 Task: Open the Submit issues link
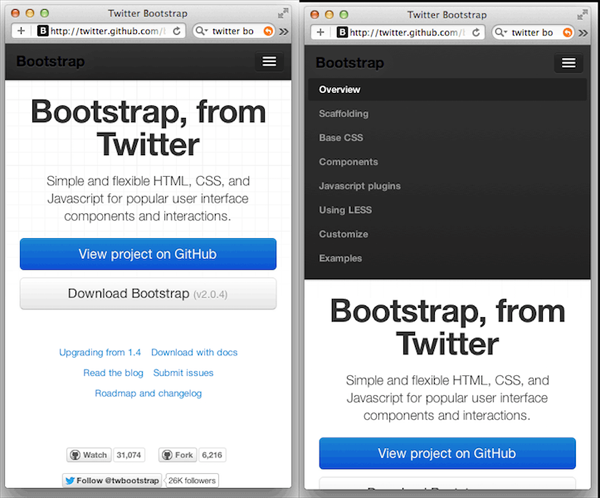click(x=183, y=373)
